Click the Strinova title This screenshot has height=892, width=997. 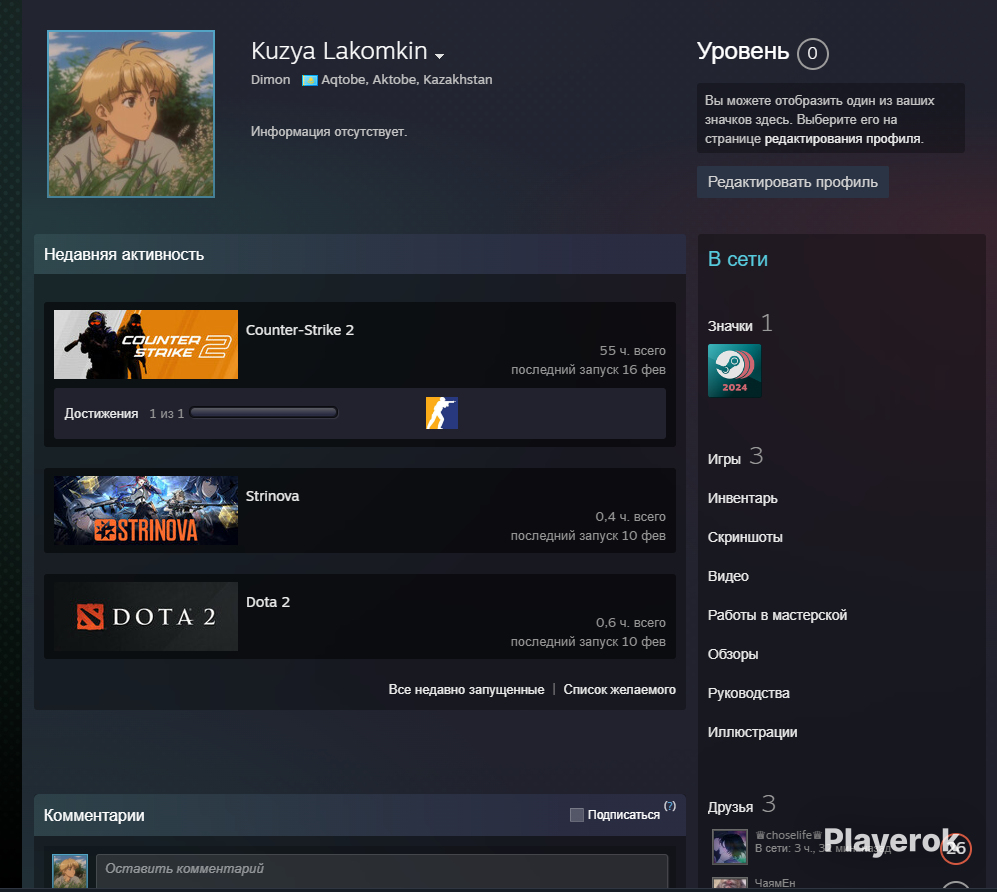pyautogui.click(x=272, y=496)
